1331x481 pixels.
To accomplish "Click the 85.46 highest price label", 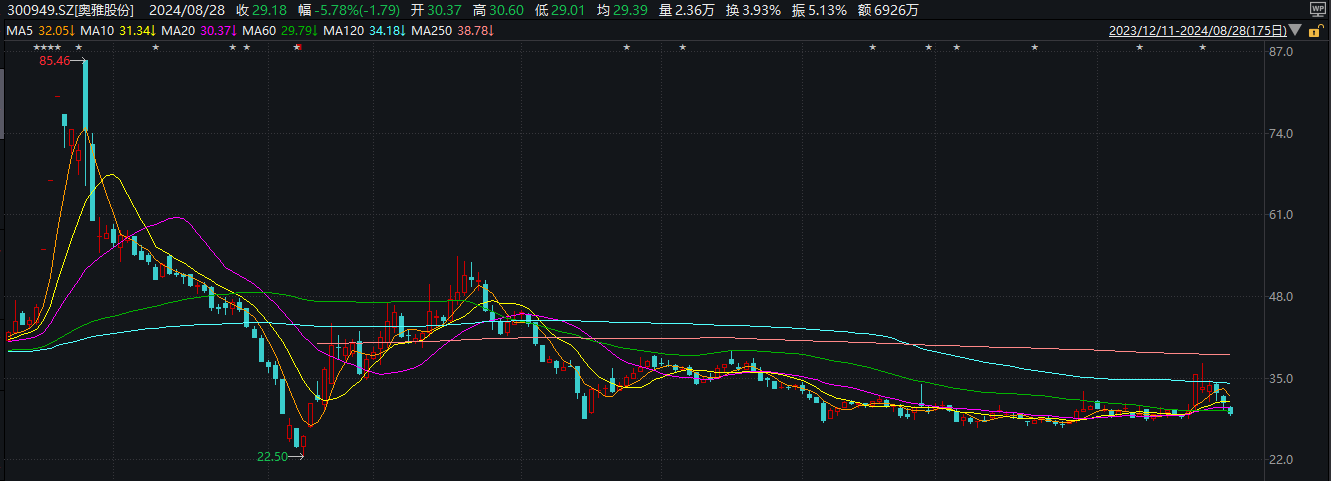I will pos(53,61).
